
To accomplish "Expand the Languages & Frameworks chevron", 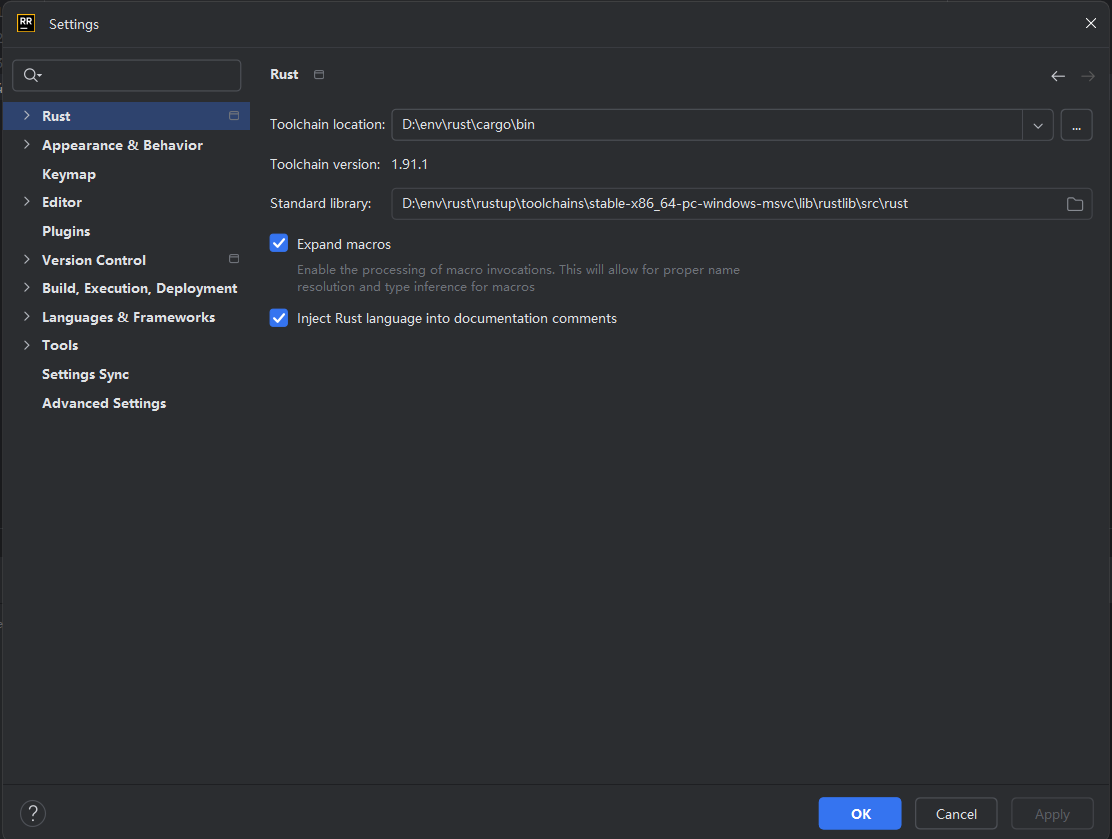I will point(26,317).
